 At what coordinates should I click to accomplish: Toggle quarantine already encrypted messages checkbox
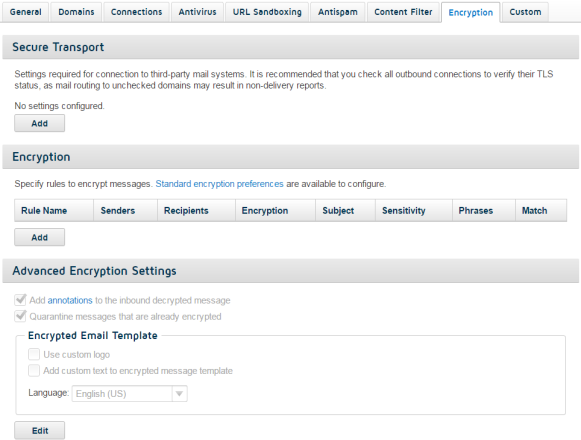20,316
